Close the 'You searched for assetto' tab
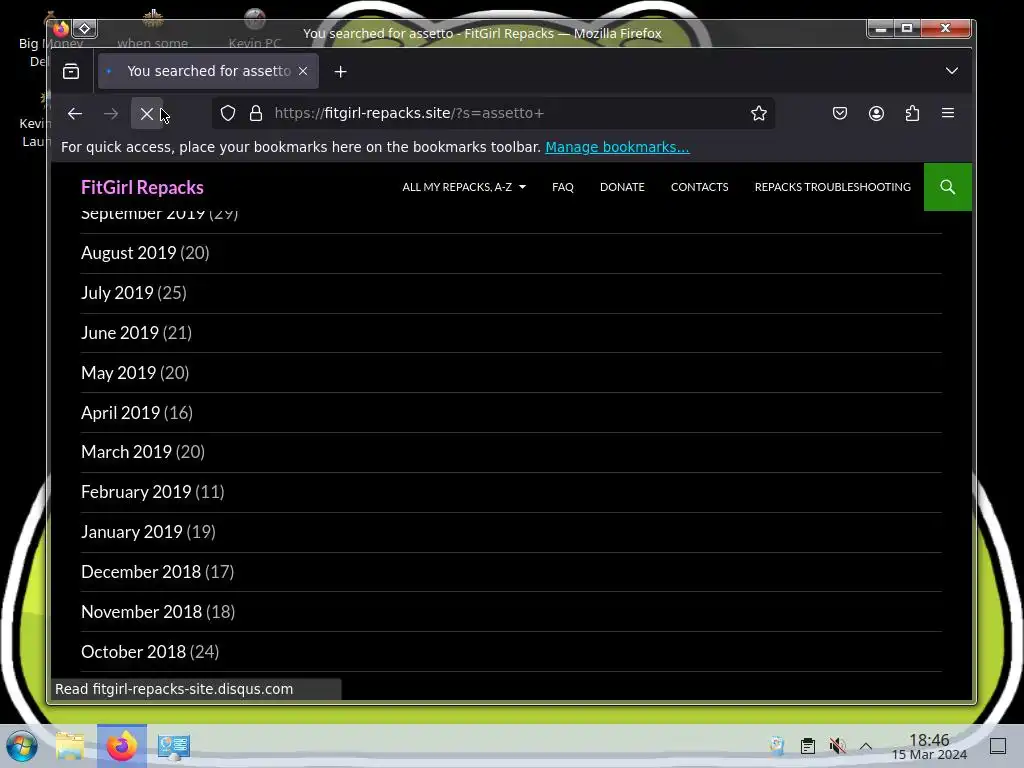1024x768 pixels. tap(303, 71)
